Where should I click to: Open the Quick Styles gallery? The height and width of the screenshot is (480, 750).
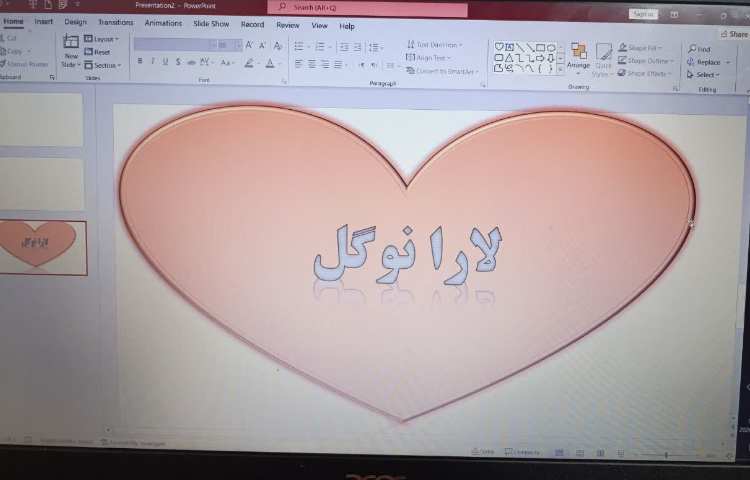tap(603, 60)
